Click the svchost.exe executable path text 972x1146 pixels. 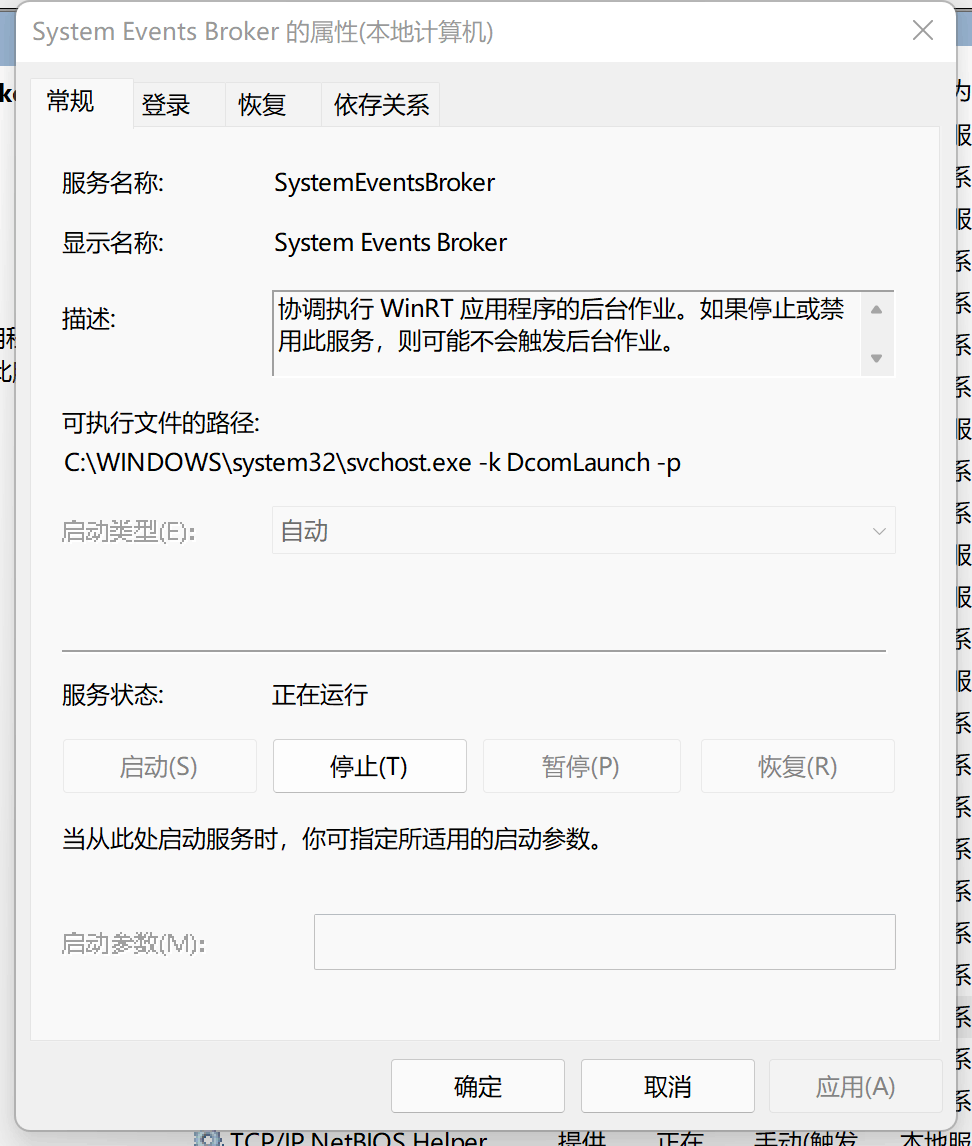[x=372, y=463]
